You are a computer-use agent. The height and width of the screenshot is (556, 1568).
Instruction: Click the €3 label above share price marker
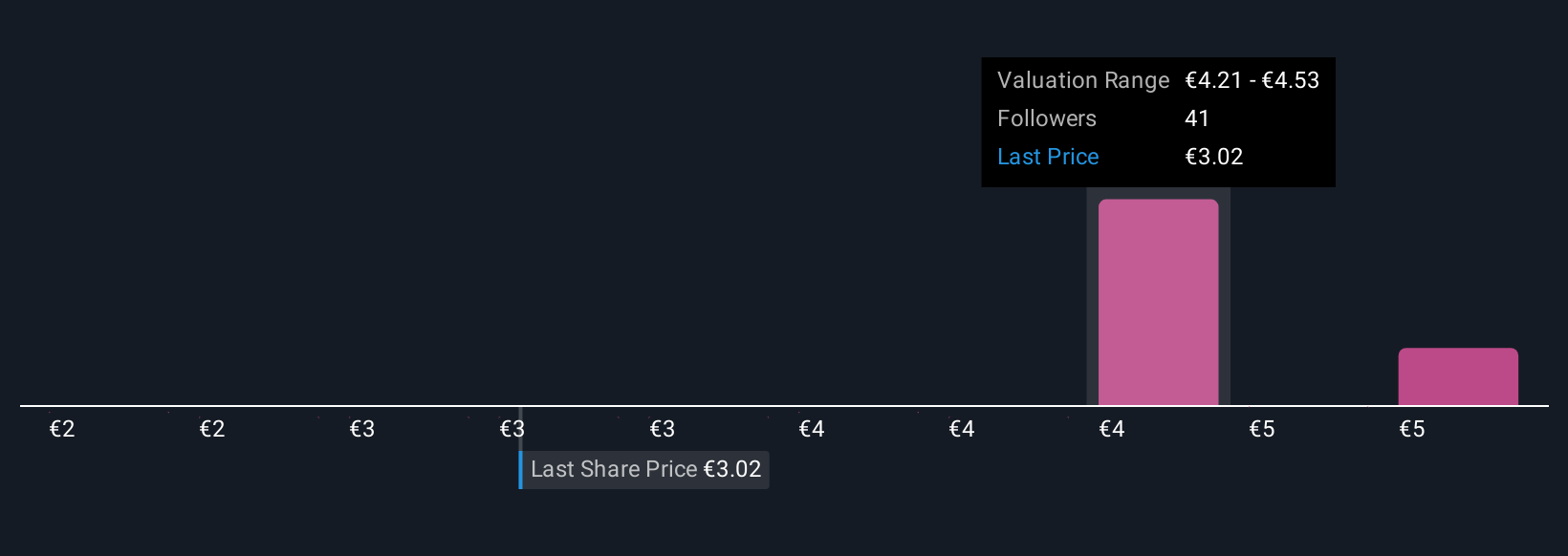pos(512,429)
